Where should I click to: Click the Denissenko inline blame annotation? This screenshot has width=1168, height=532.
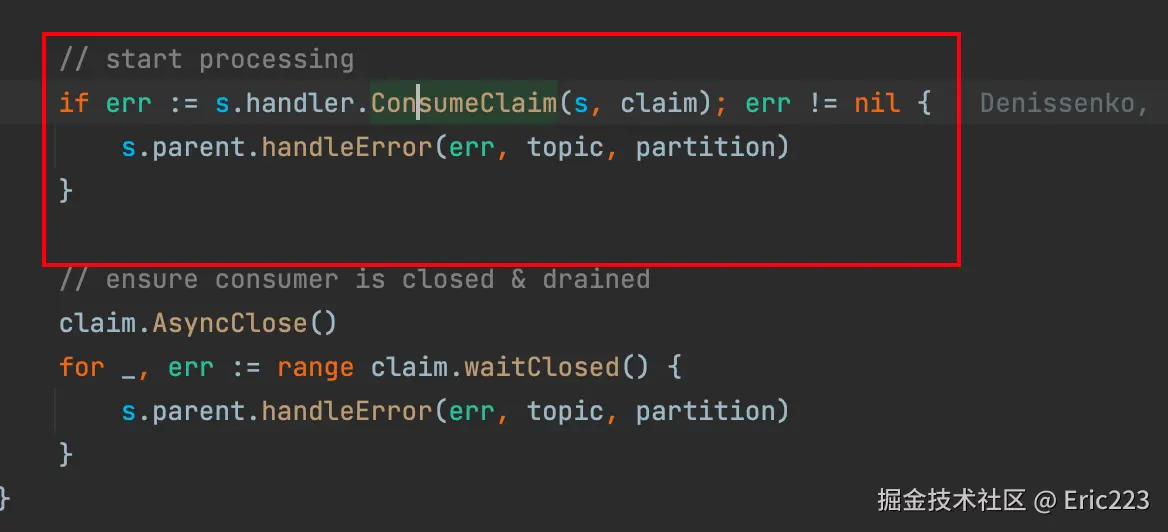[x=1065, y=103]
